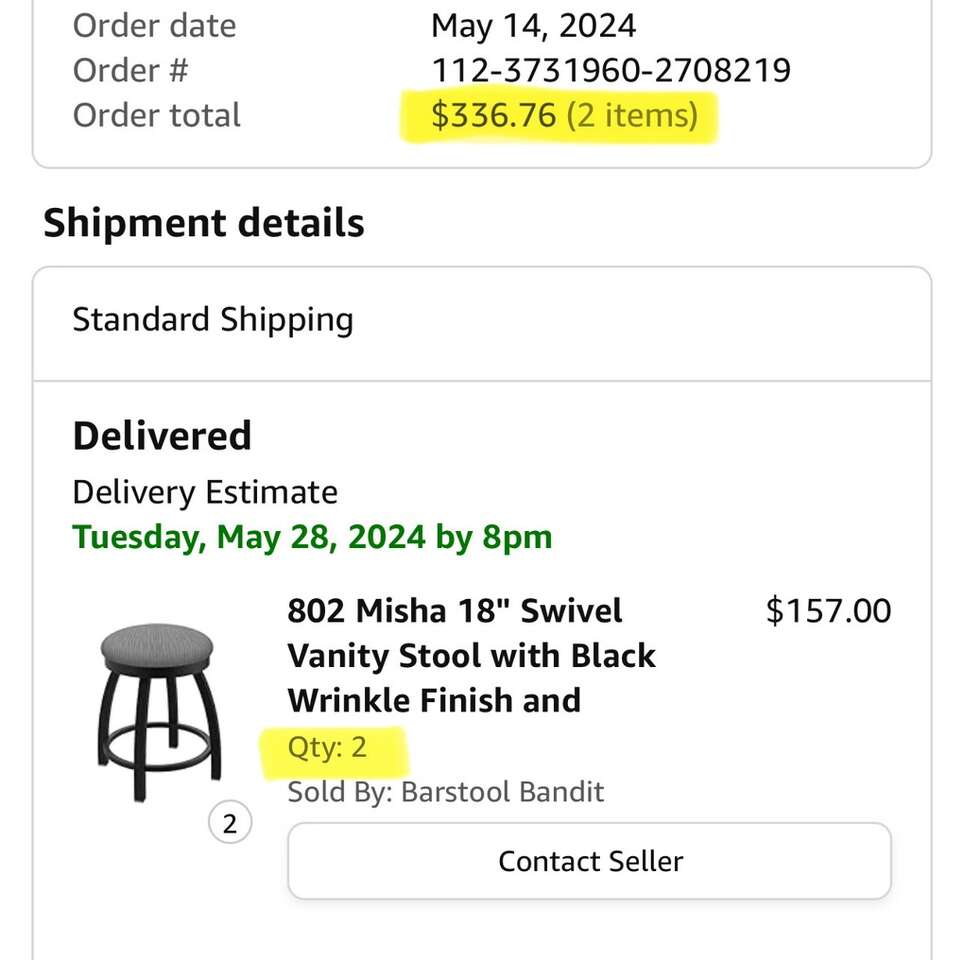Open the Misha Swivel Vanity Stool product title
The width and height of the screenshot is (964, 960).
coord(471,655)
